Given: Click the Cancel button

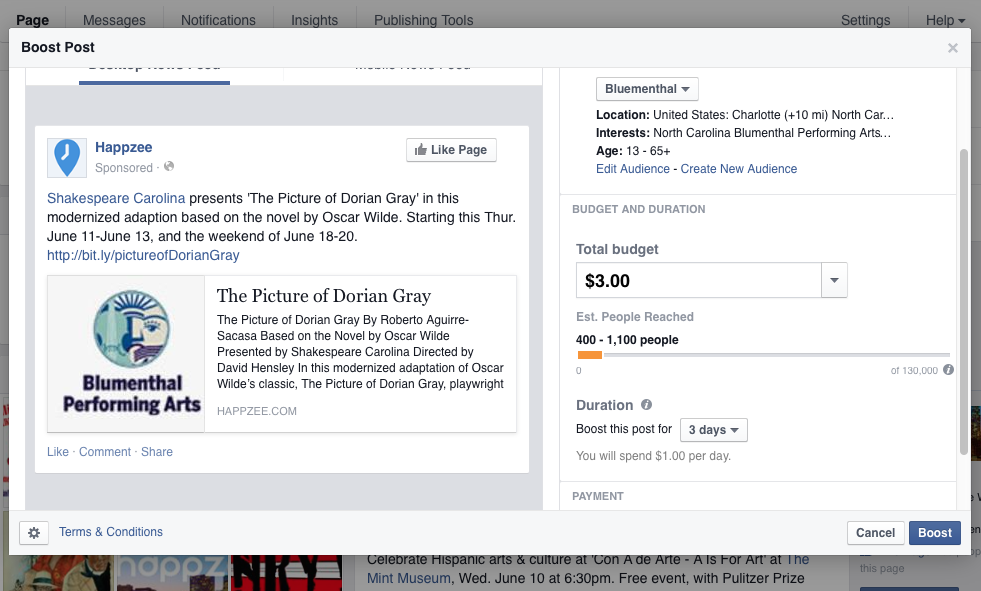Looking at the screenshot, I should [875, 533].
